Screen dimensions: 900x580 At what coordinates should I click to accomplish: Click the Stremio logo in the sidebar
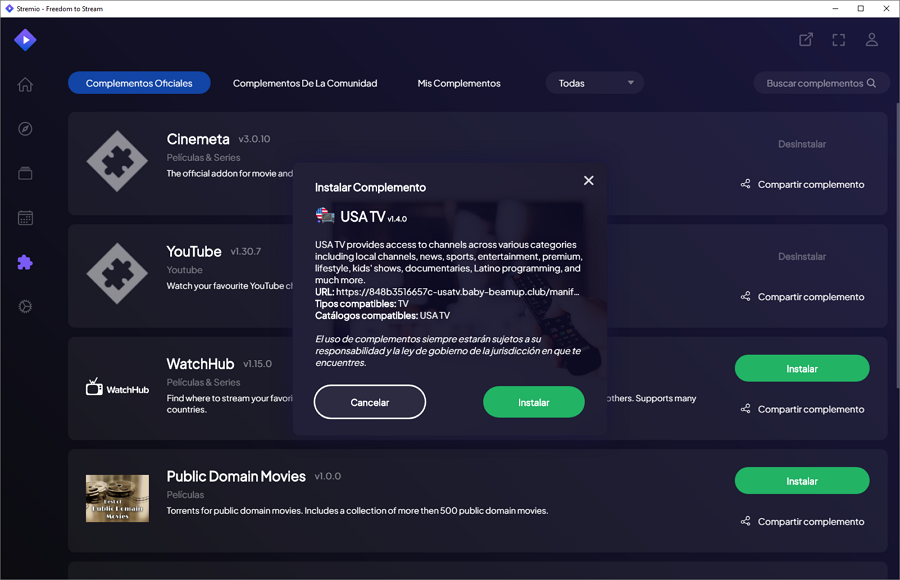point(25,40)
